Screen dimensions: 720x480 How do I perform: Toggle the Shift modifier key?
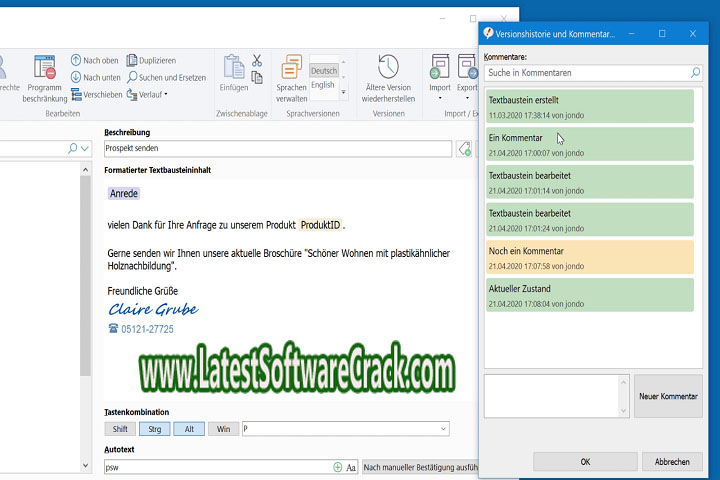(x=120, y=429)
